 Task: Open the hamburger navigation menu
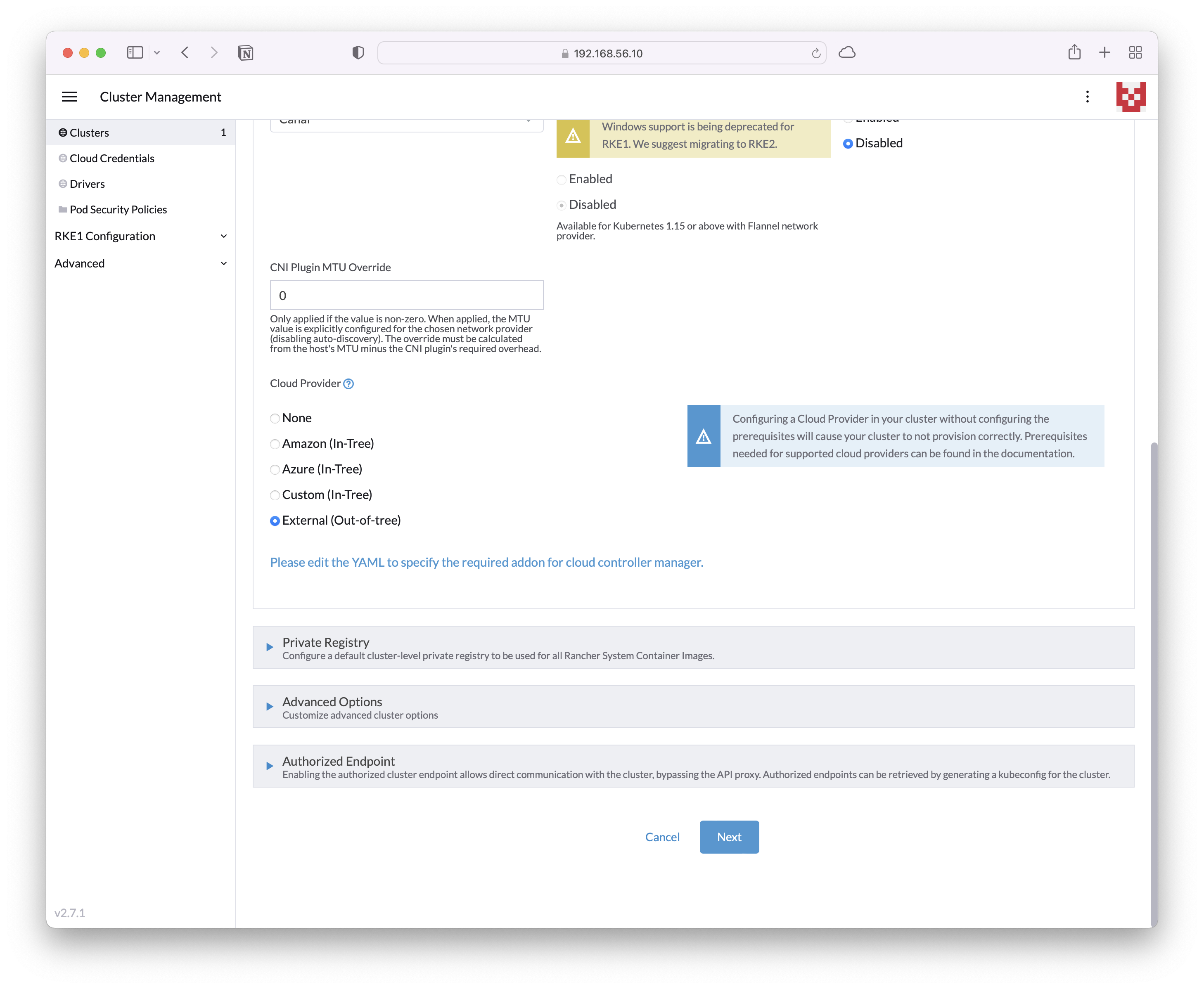pos(69,97)
